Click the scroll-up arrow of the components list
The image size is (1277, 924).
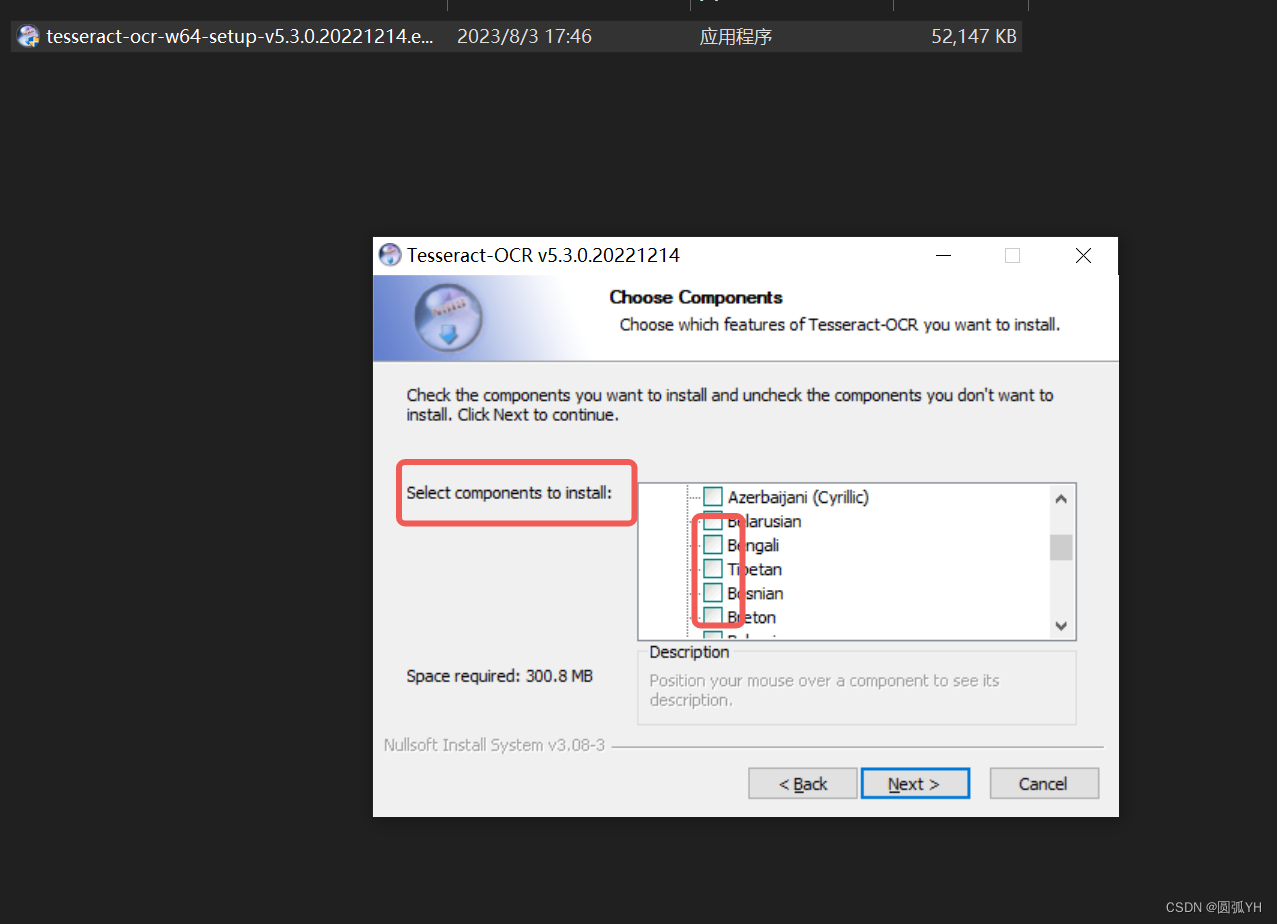[x=1060, y=497]
